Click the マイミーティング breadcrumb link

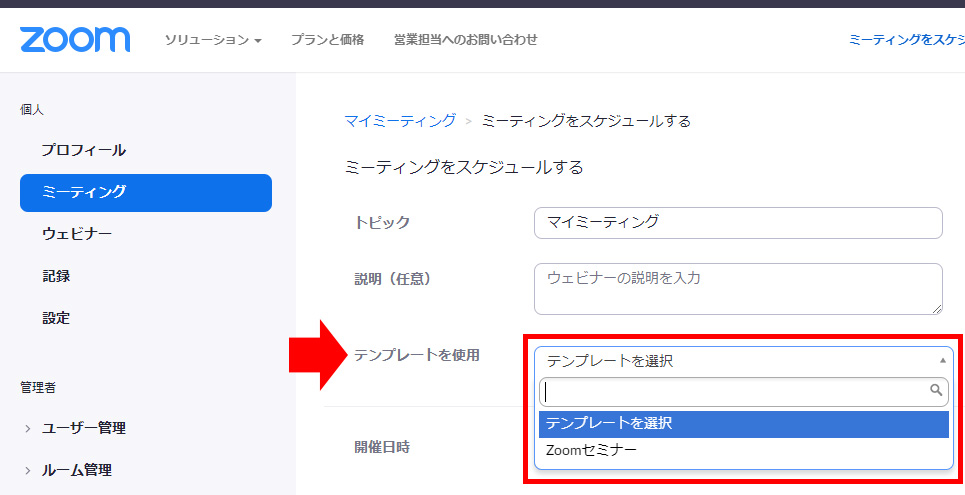tap(400, 121)
